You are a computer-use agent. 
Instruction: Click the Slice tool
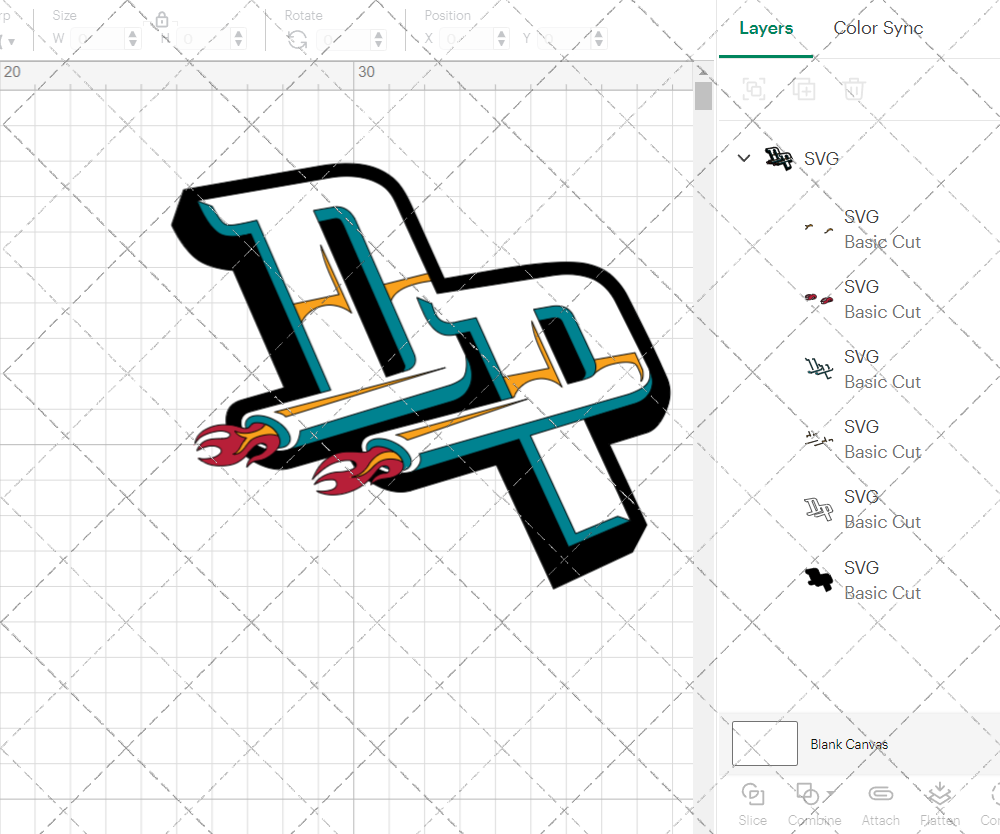tap(753, 805)
